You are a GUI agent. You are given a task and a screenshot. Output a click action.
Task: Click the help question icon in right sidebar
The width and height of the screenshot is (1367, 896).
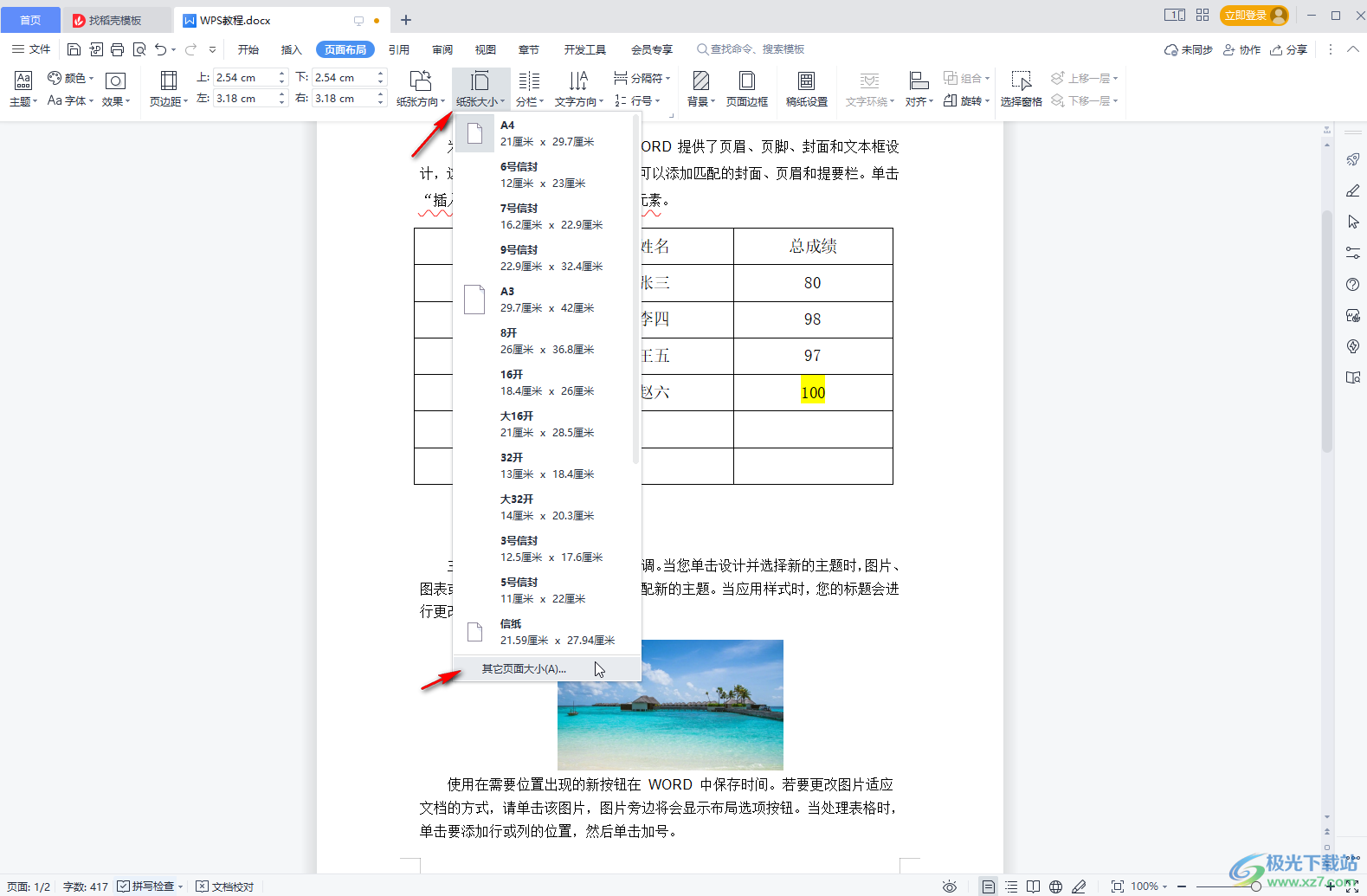click(1353, 284)
